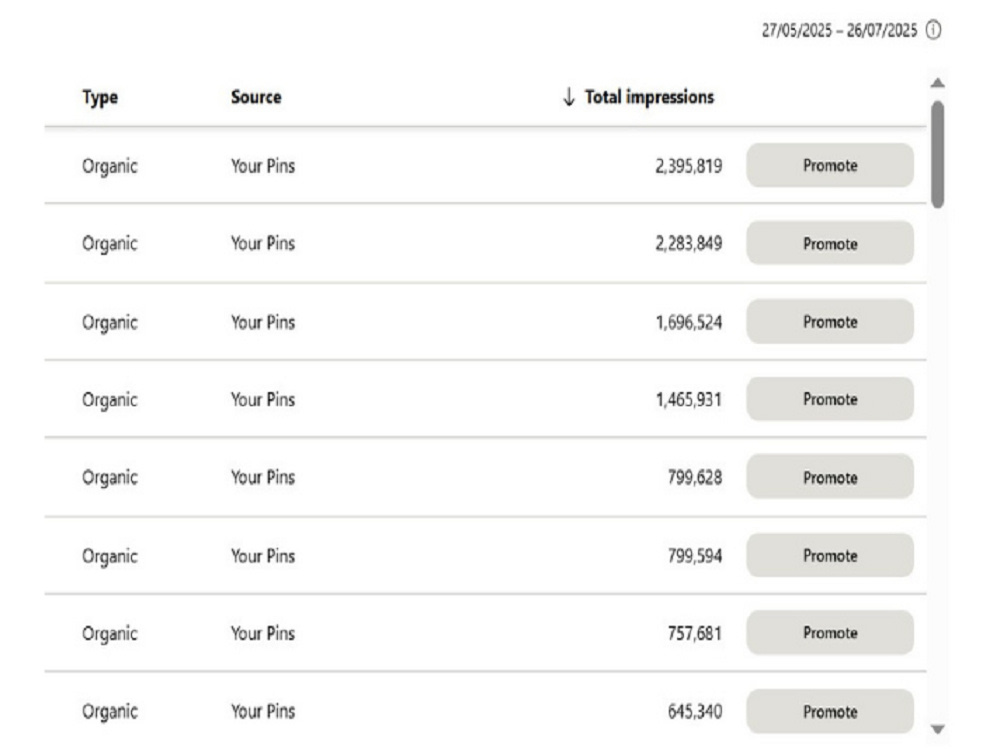
Task: Click Organic in the 799,628 row
Action: [x=110, y=479]
